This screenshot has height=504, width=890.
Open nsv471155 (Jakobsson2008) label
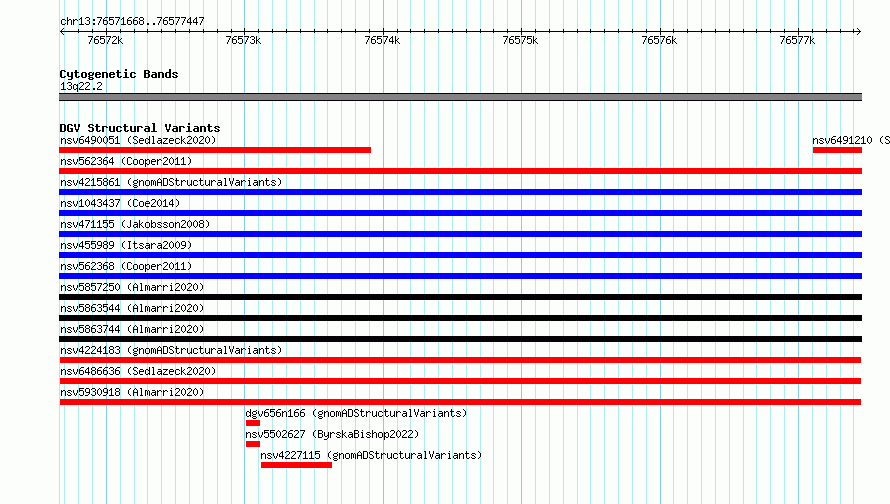(x=135, y=224)
